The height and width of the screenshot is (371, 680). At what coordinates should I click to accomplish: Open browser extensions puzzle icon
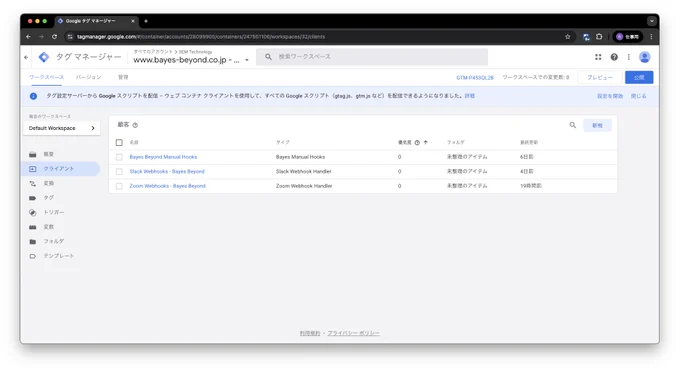[x=599, y=37]
